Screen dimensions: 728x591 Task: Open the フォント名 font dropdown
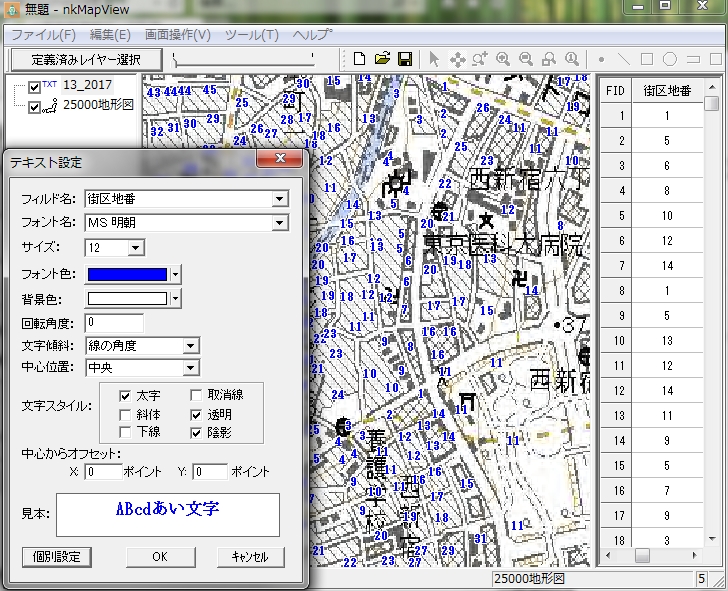(x=279, y=223)
